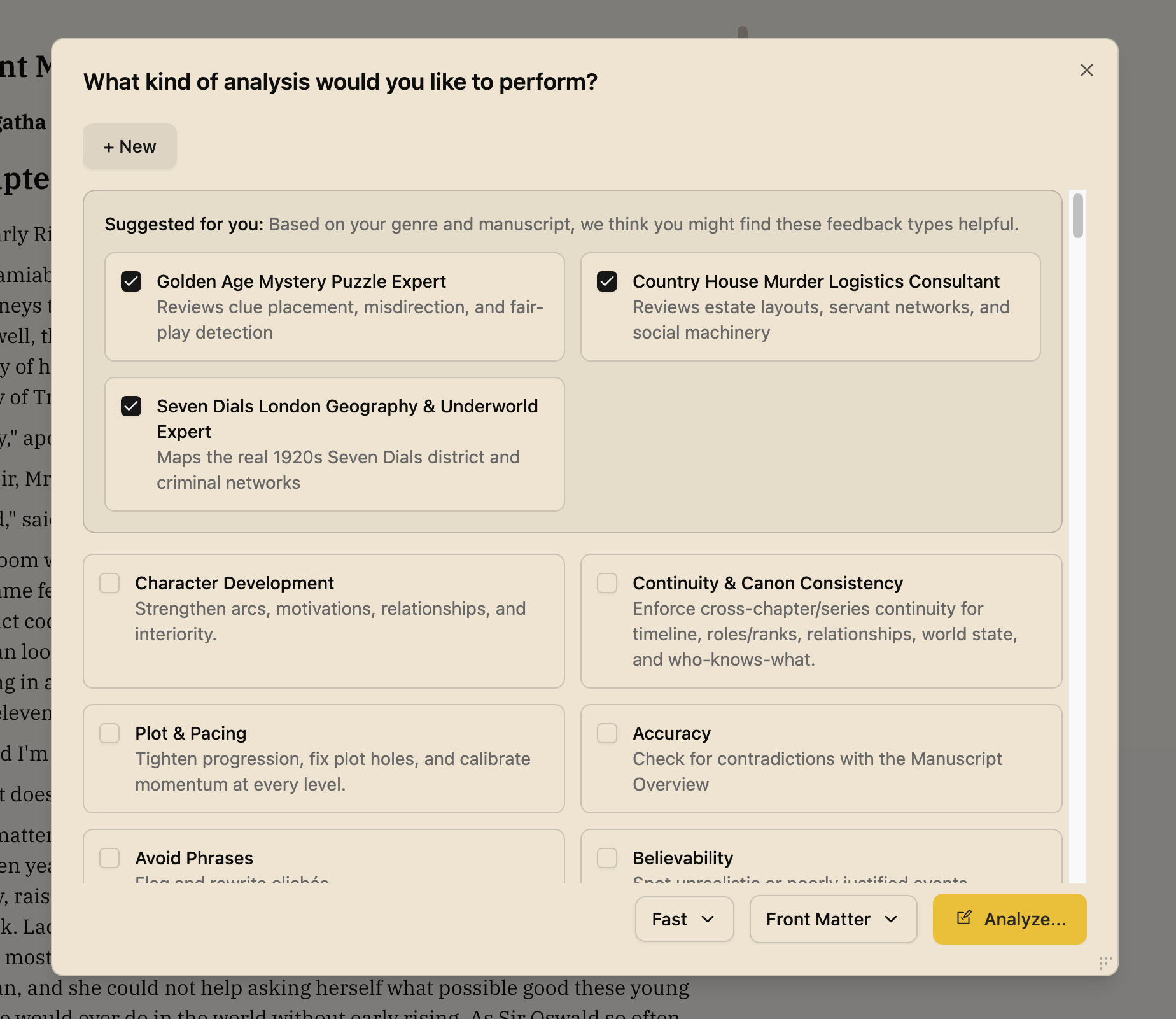The width and height of the screenshot is (1176, 1019).
Task: Check the Believability option
Action: [606, 857]
